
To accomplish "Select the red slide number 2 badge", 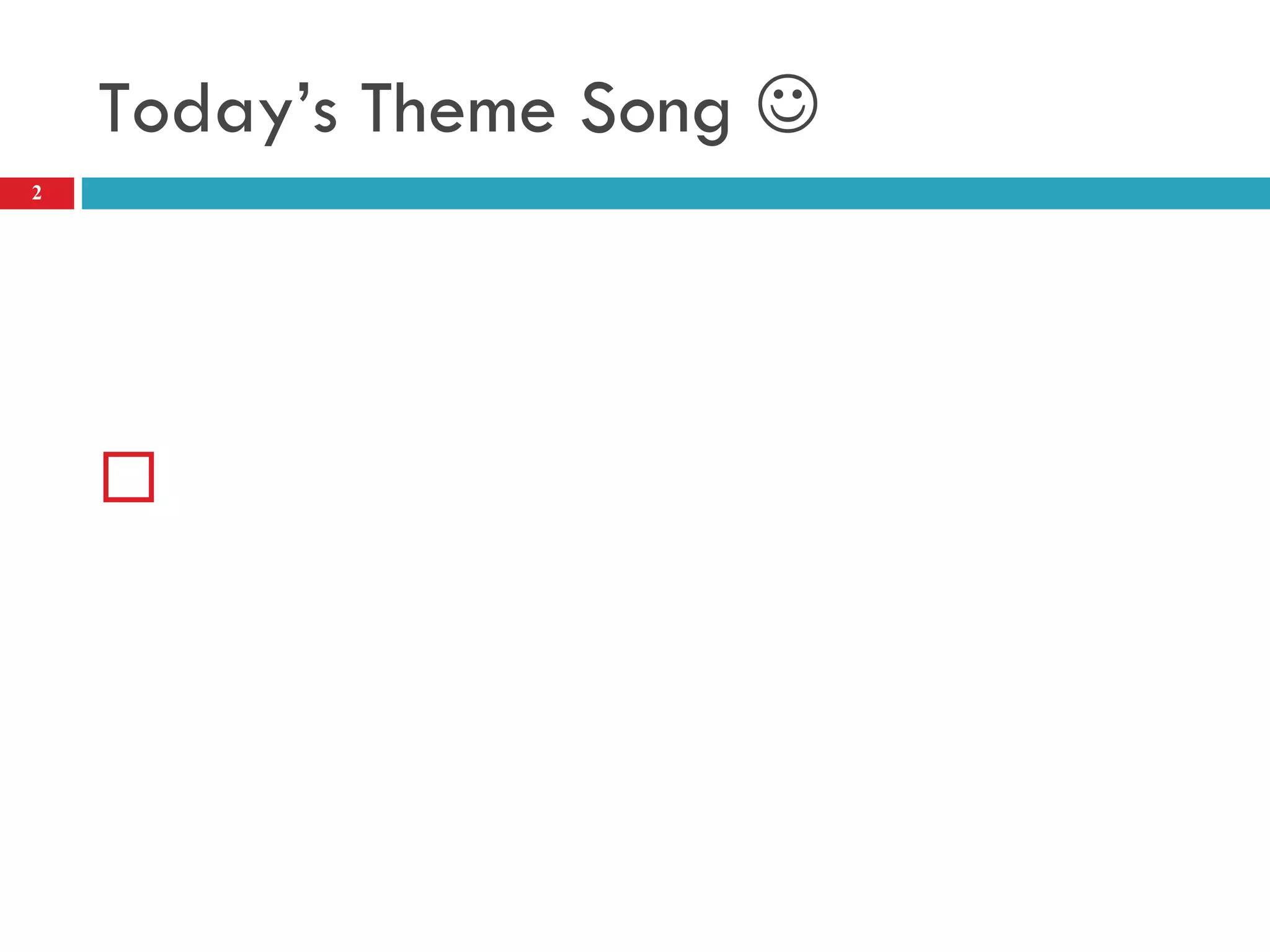I will 37,193.
